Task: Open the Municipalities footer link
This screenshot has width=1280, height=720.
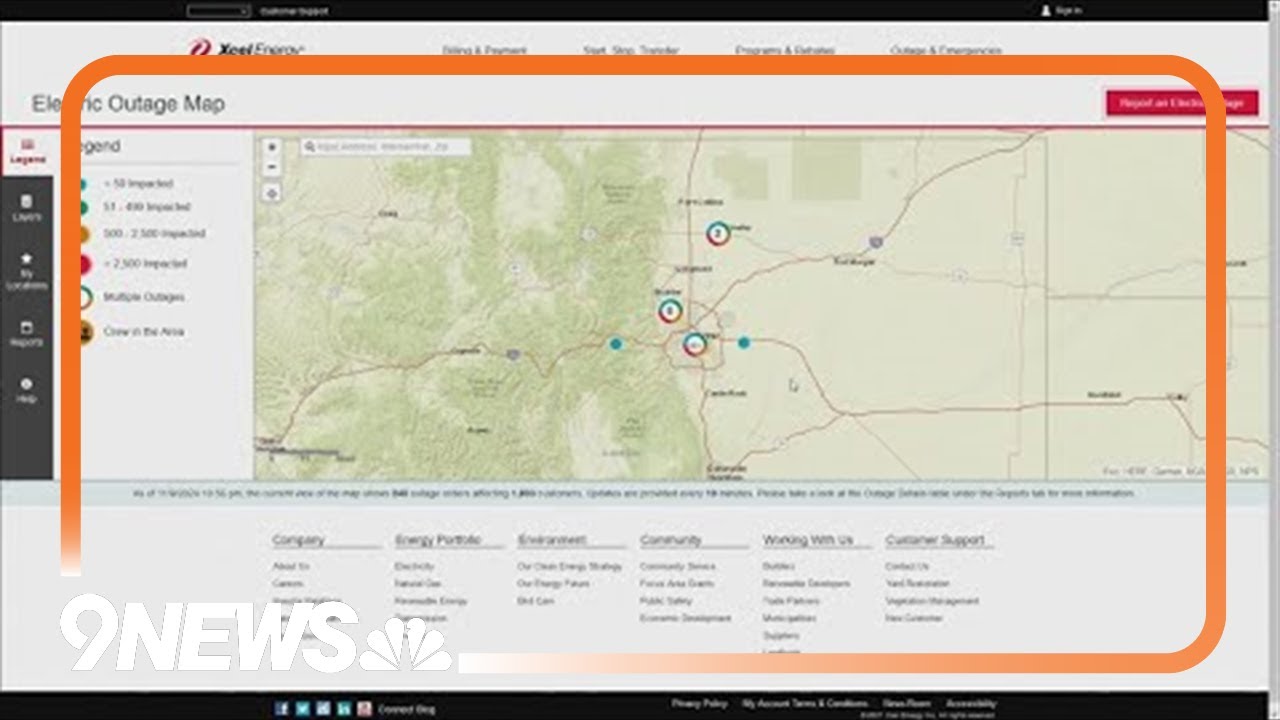Action: point(790,618)
